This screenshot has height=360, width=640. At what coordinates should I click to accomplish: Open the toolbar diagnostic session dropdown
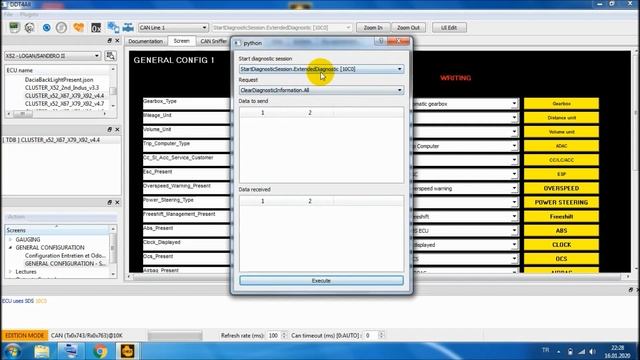(x=282, y=28)
